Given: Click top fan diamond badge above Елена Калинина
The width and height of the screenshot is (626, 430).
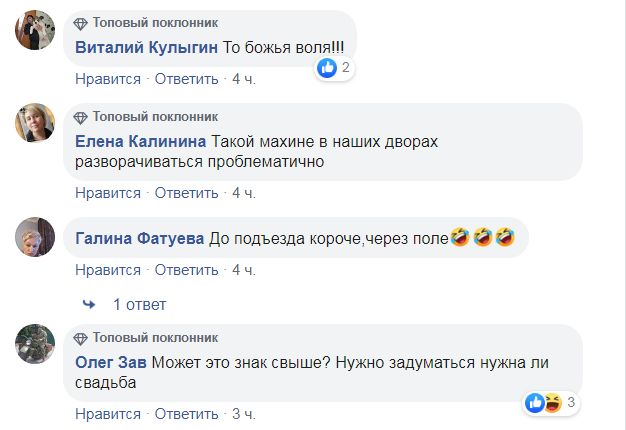Looking at the screenshot, I should 82,116.
